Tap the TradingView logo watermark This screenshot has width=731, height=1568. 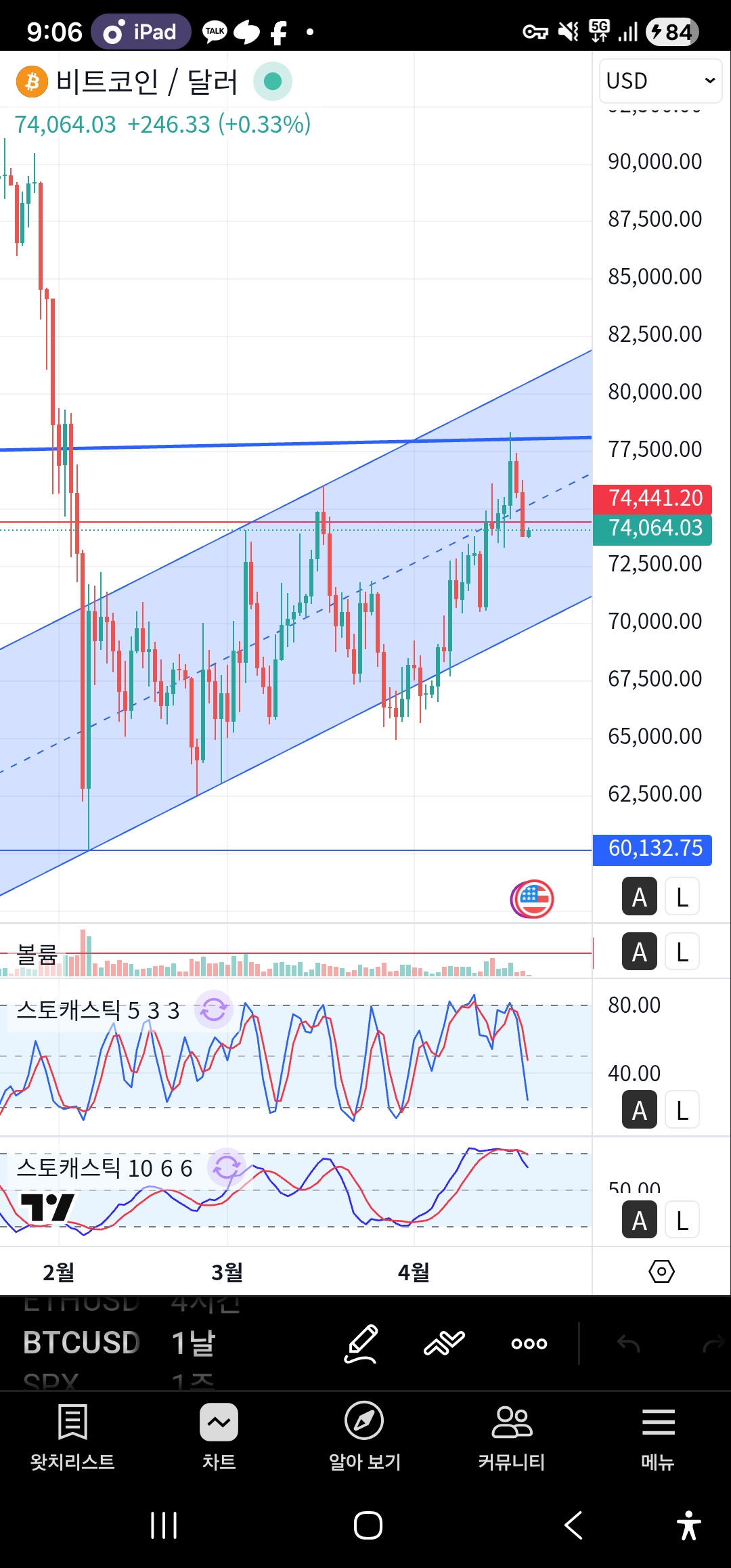pos(47,1207)
